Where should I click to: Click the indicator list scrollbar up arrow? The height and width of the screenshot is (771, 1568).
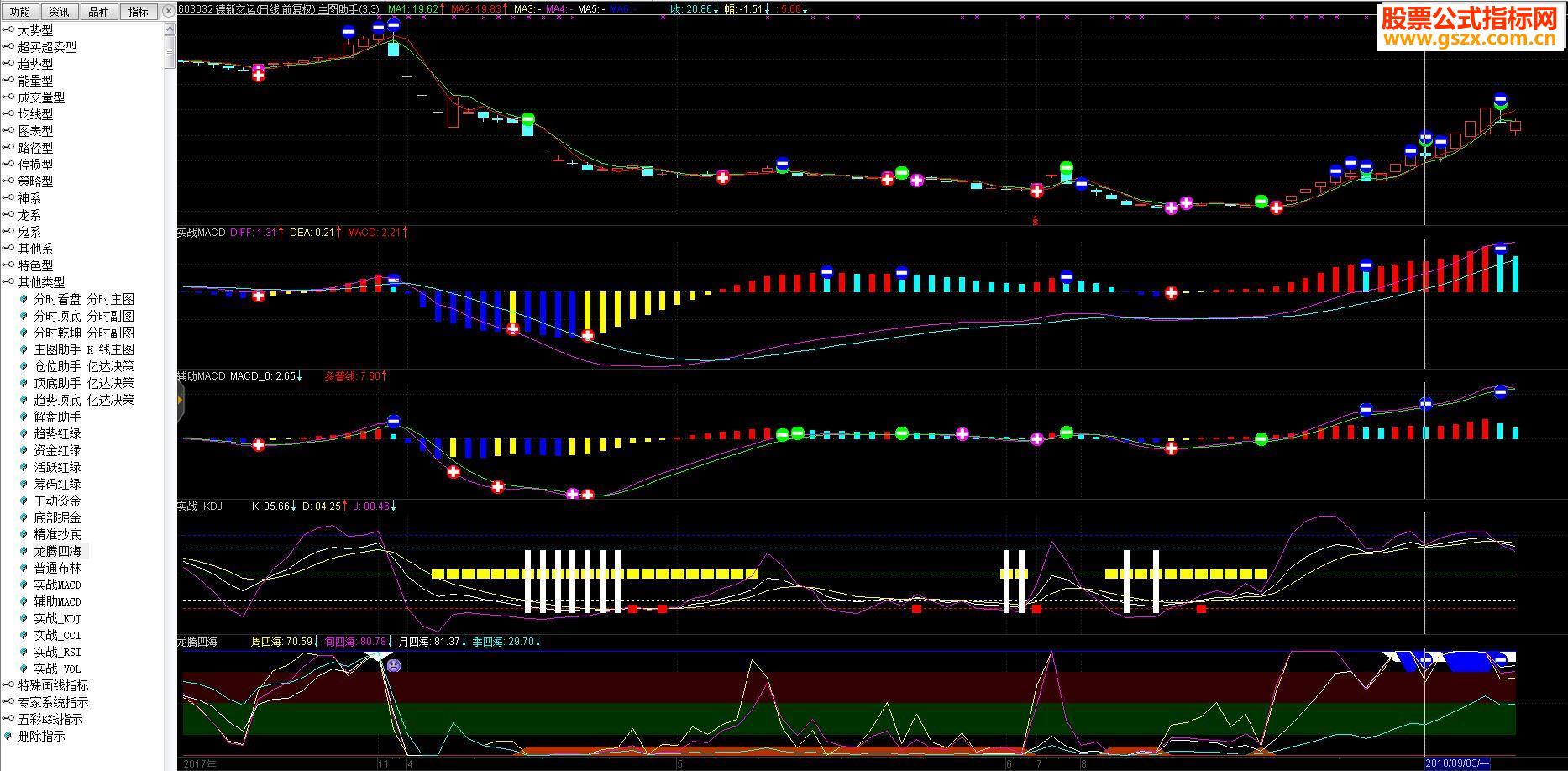(170, 29)
